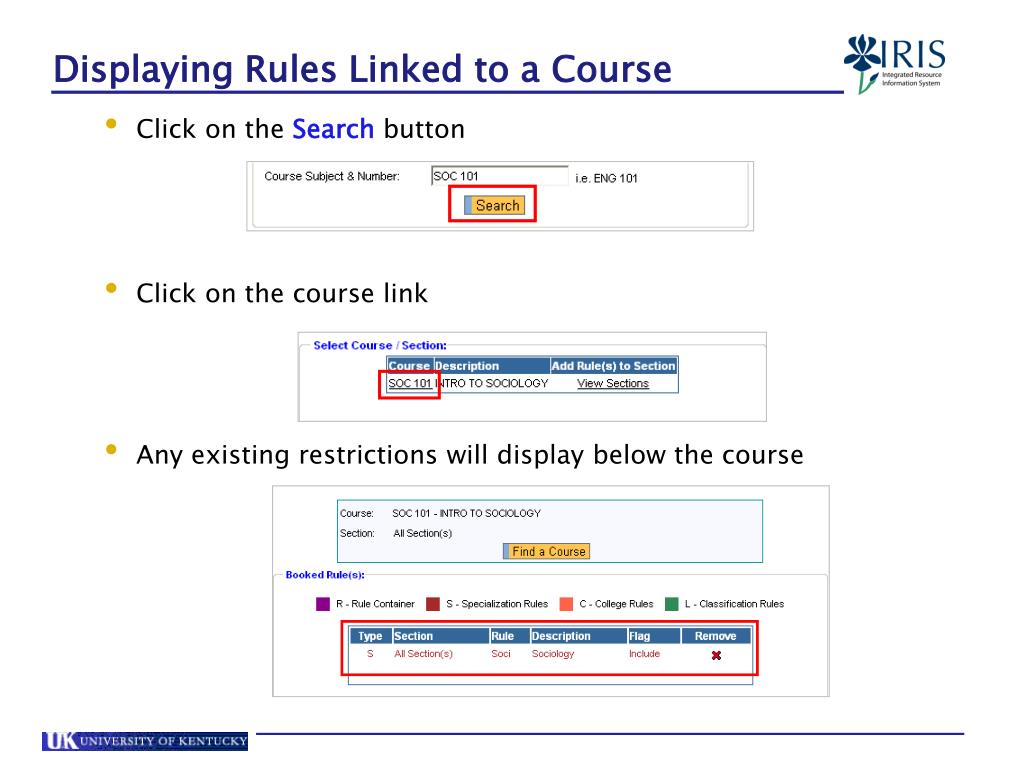Click the 'Sociology' description cell
1024x768 pixels.
coord(552,654)
